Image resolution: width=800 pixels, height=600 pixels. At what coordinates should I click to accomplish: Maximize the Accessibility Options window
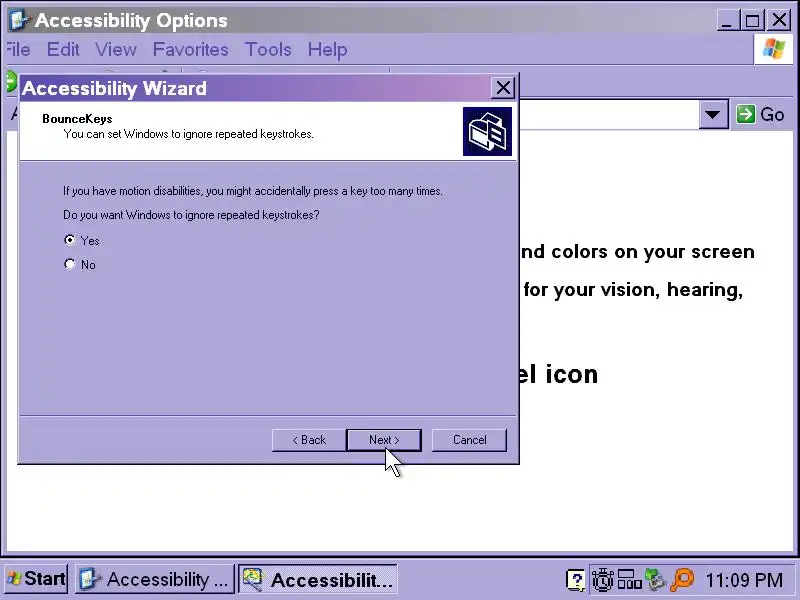click(x=752, y=20)
